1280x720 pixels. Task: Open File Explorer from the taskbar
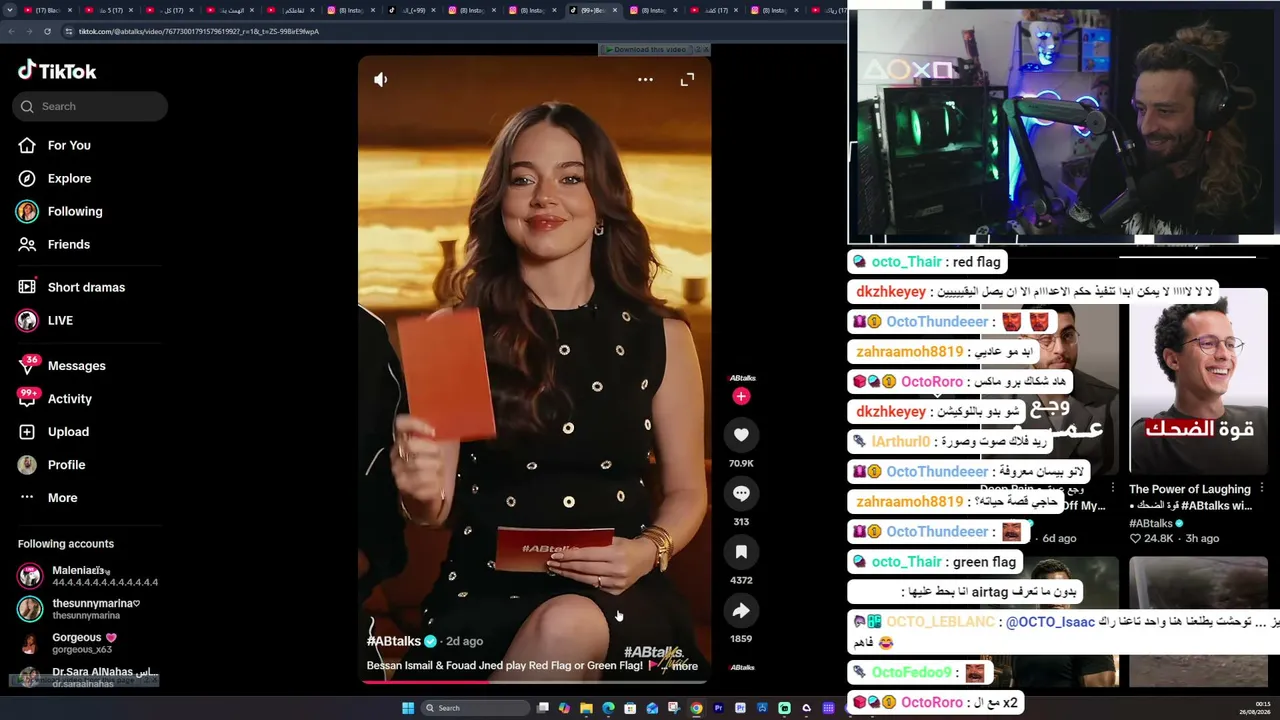click(586, 708)
